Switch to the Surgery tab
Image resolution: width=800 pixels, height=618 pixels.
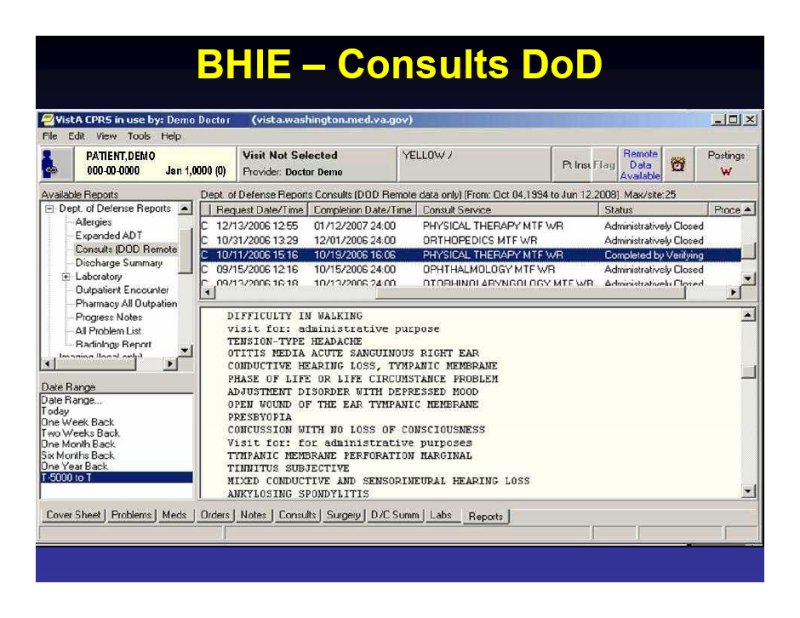[x=343, y=515]
